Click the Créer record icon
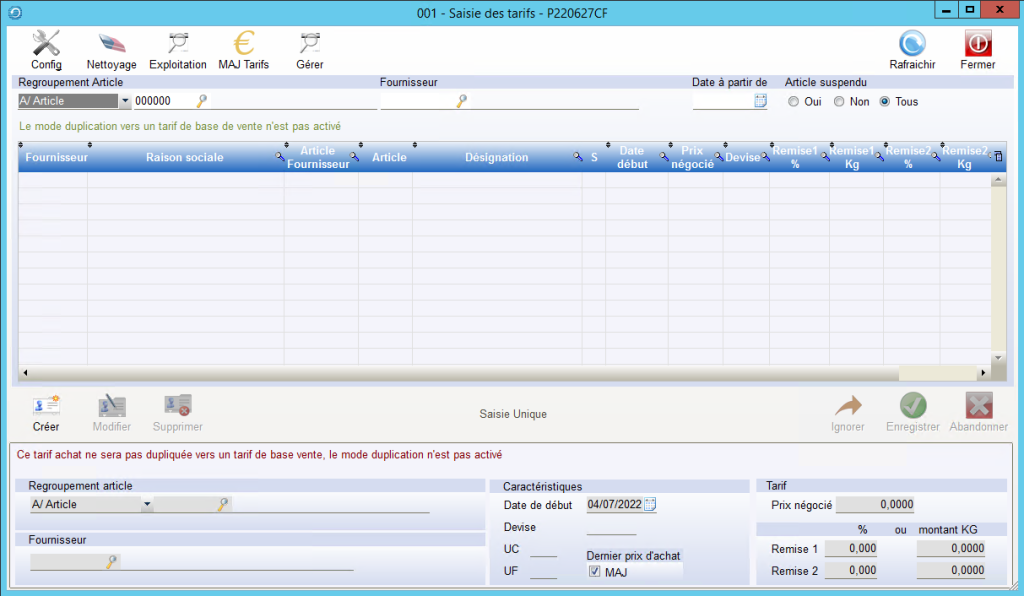 click(46, 406)
